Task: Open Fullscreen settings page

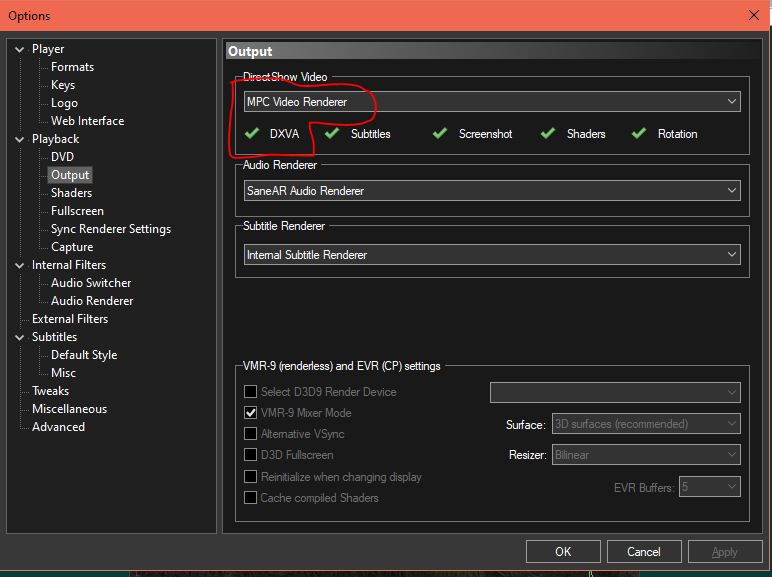Action: (x=77, y=211)
